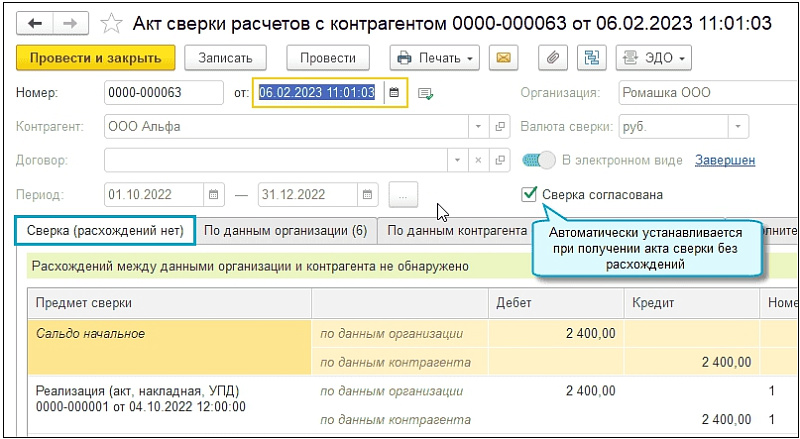Click the period end date field
The height and width of the screenshot is (439, 800).
[308, 194]
